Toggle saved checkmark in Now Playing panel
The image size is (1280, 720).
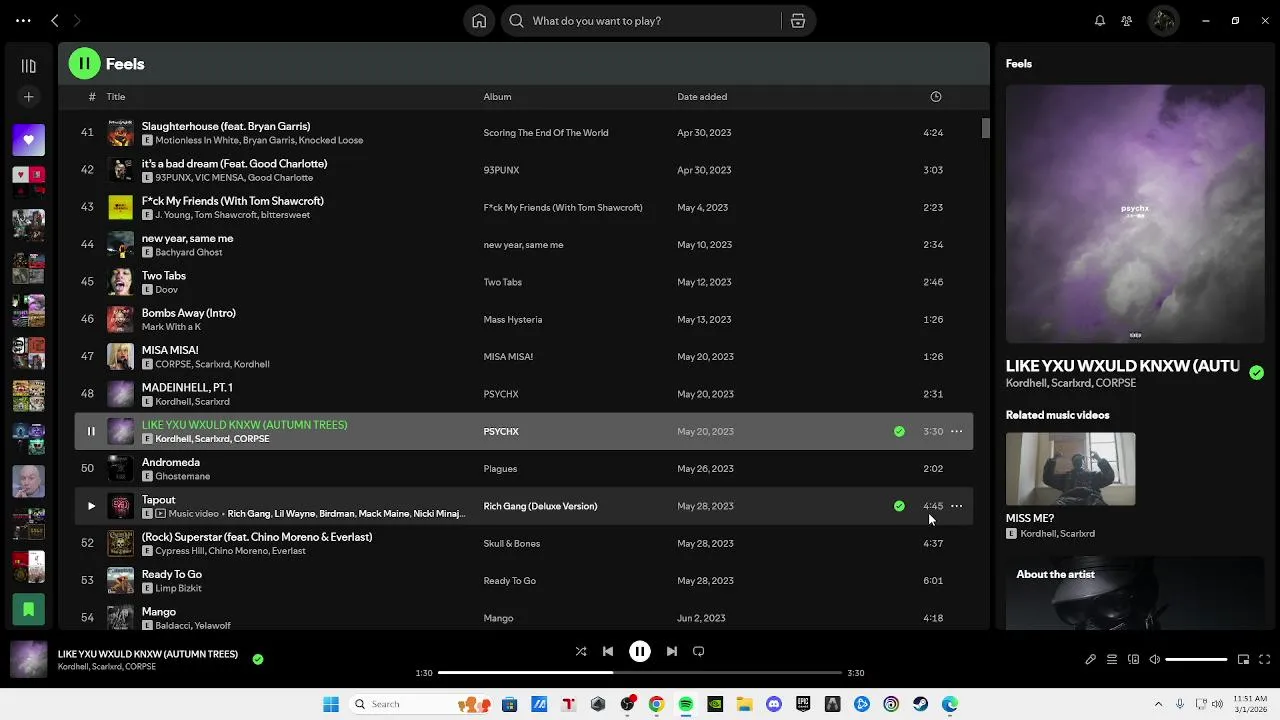tap(1256, 372)
